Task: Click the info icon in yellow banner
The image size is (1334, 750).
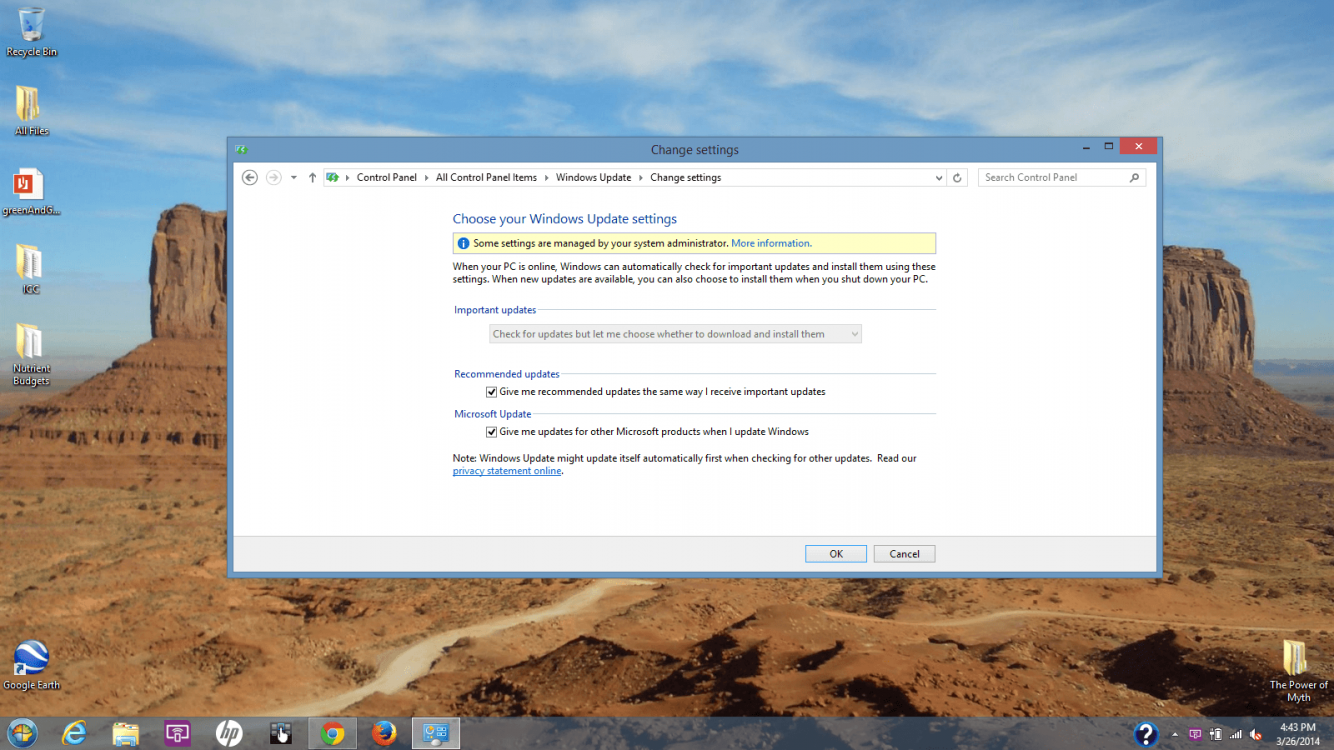Action: click(463, 243)
